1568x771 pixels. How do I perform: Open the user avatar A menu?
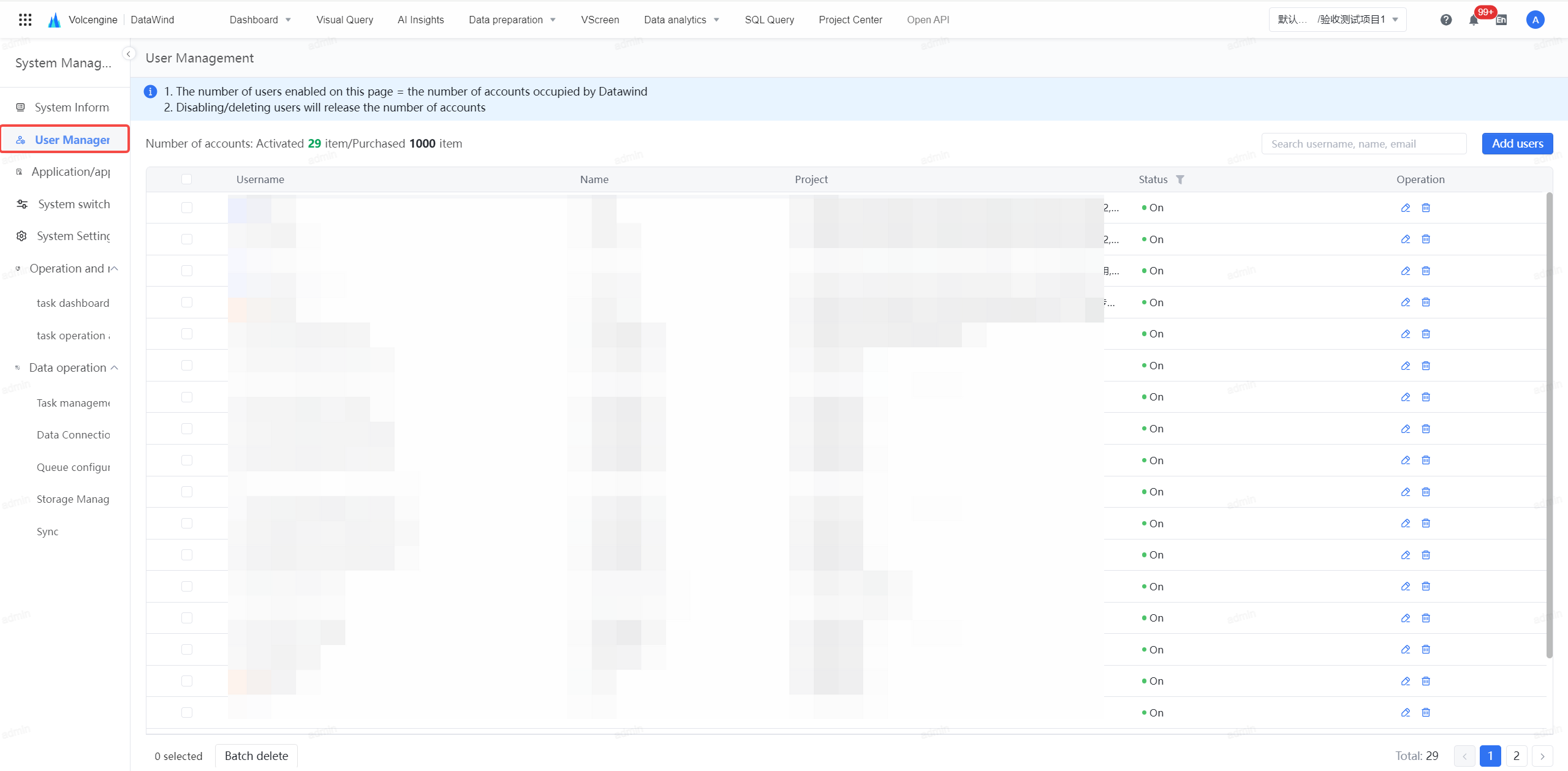[1535, 20]
